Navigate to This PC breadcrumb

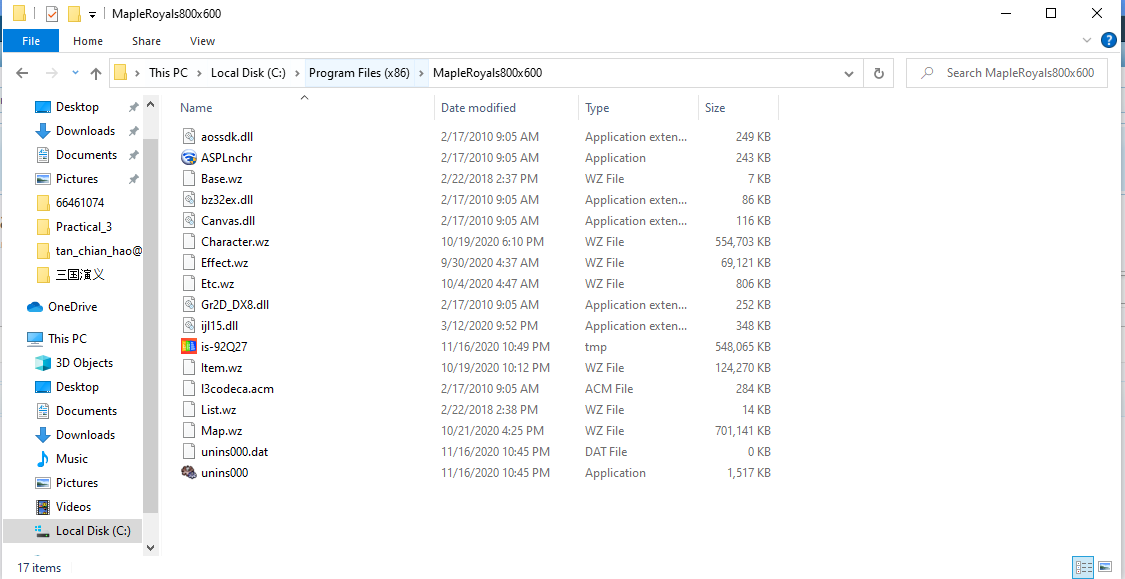tap(168, 73)
